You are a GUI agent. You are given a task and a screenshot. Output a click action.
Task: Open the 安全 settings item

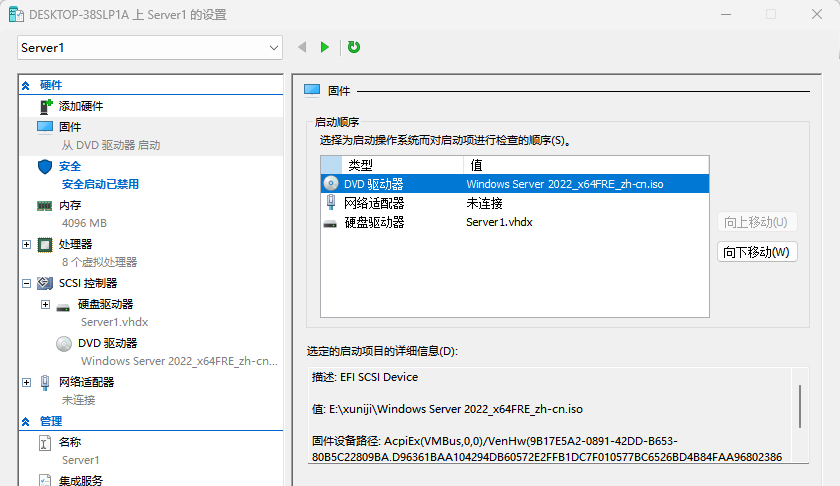(x=70, y=166)
